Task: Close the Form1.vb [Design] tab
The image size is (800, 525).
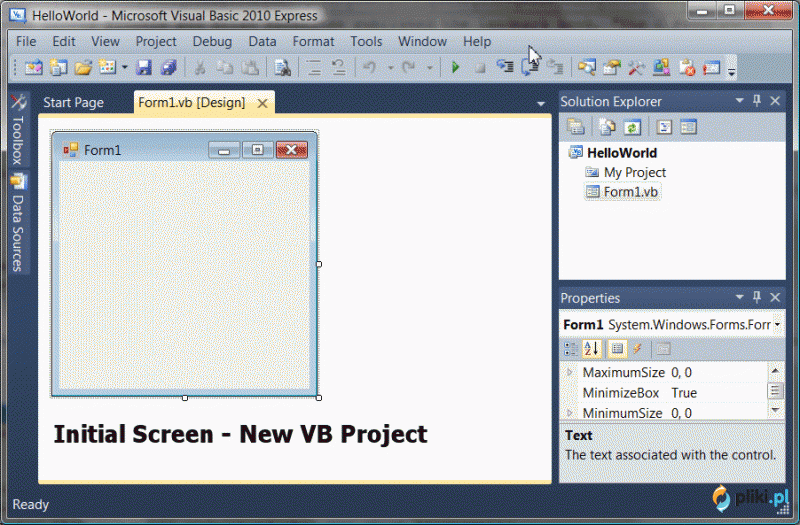Action: click(262, 104)
